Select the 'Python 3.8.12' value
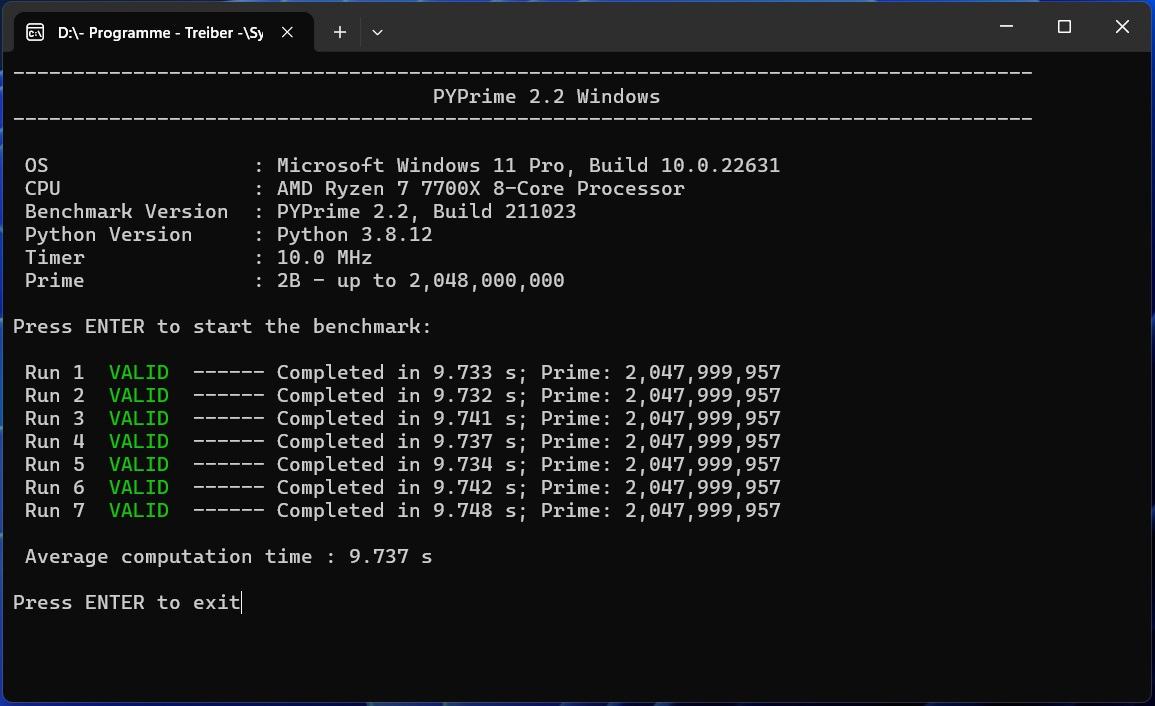Viewport: 1155px width, 706px height. pyautogui.click(x=354, y=234)
